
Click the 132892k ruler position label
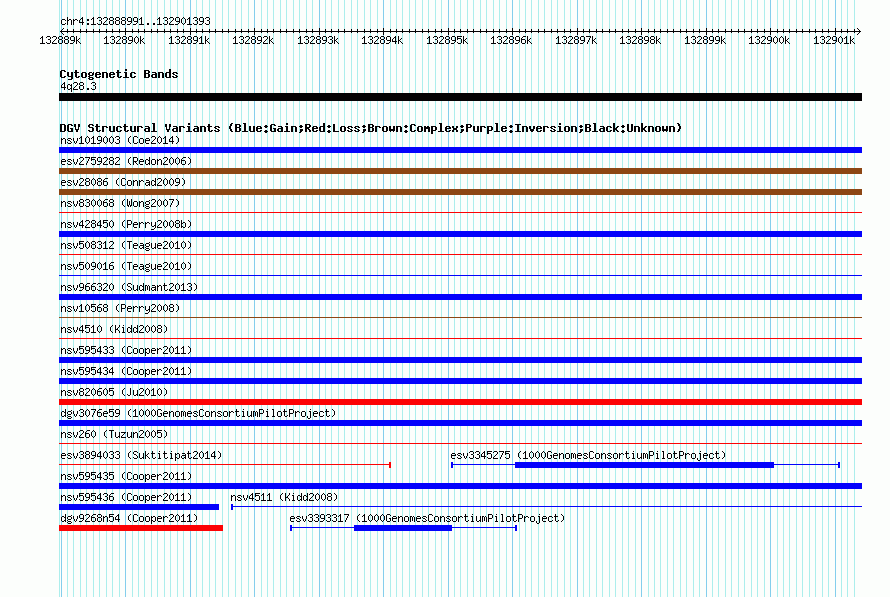[253, 40]
